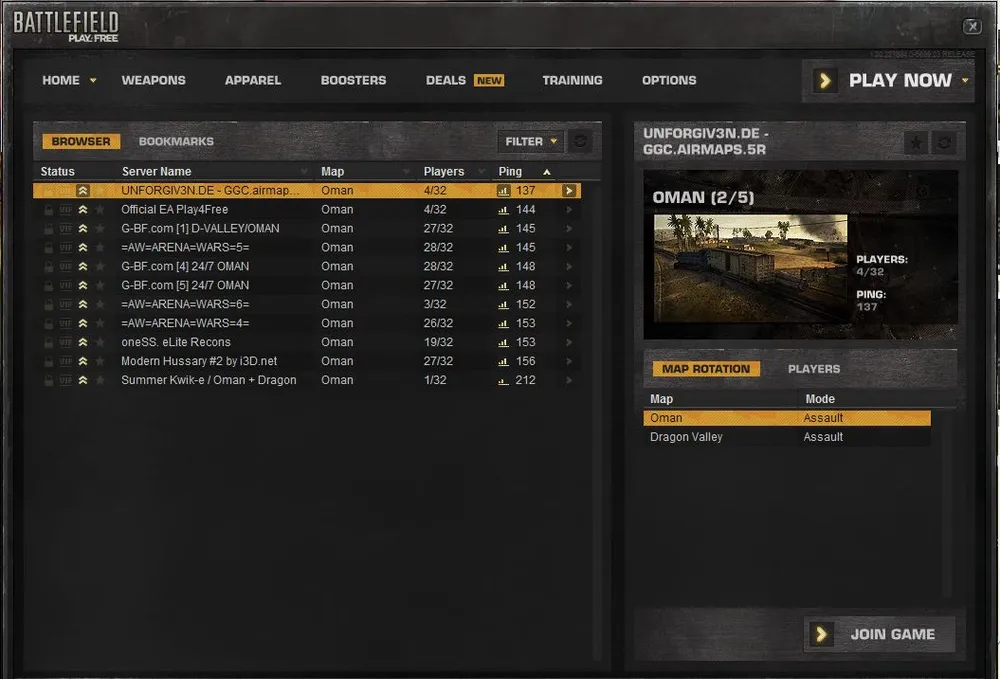Toggle bookmark star for Summer Kwik-e server
This screenshot has width=1000, height=679.
pos(100,380)
